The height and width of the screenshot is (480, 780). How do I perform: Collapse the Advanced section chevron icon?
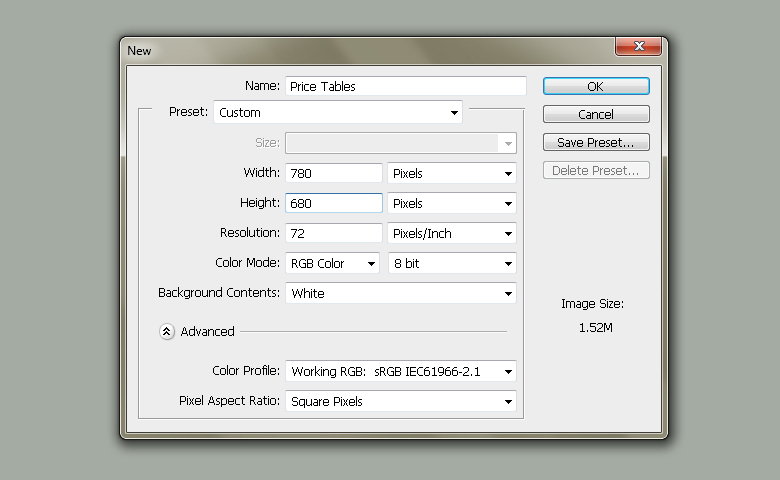167,332
